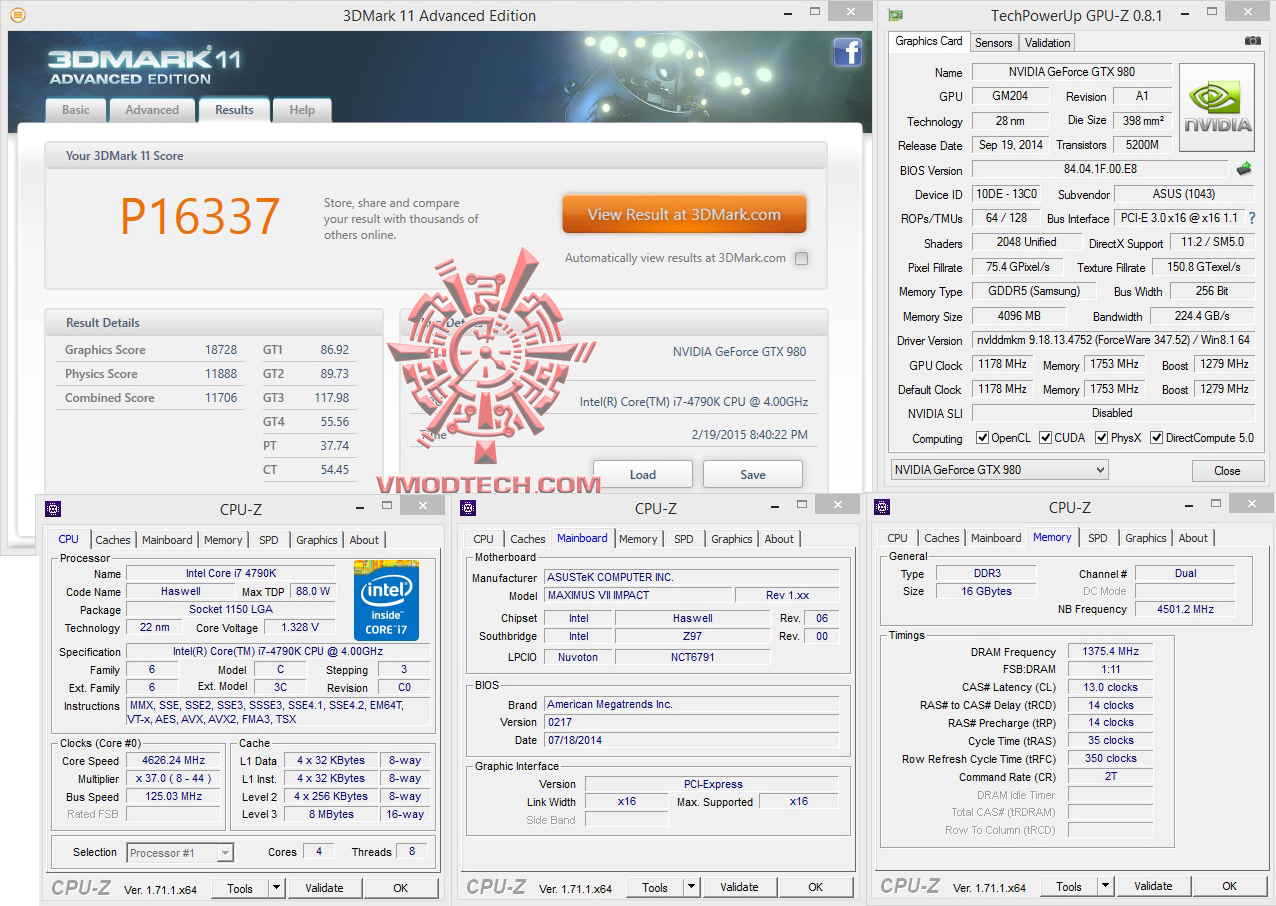The image size is (1276, 906).
Task: Click the Bus Speed value 125.03 MHz
Action: click(174, 797)
